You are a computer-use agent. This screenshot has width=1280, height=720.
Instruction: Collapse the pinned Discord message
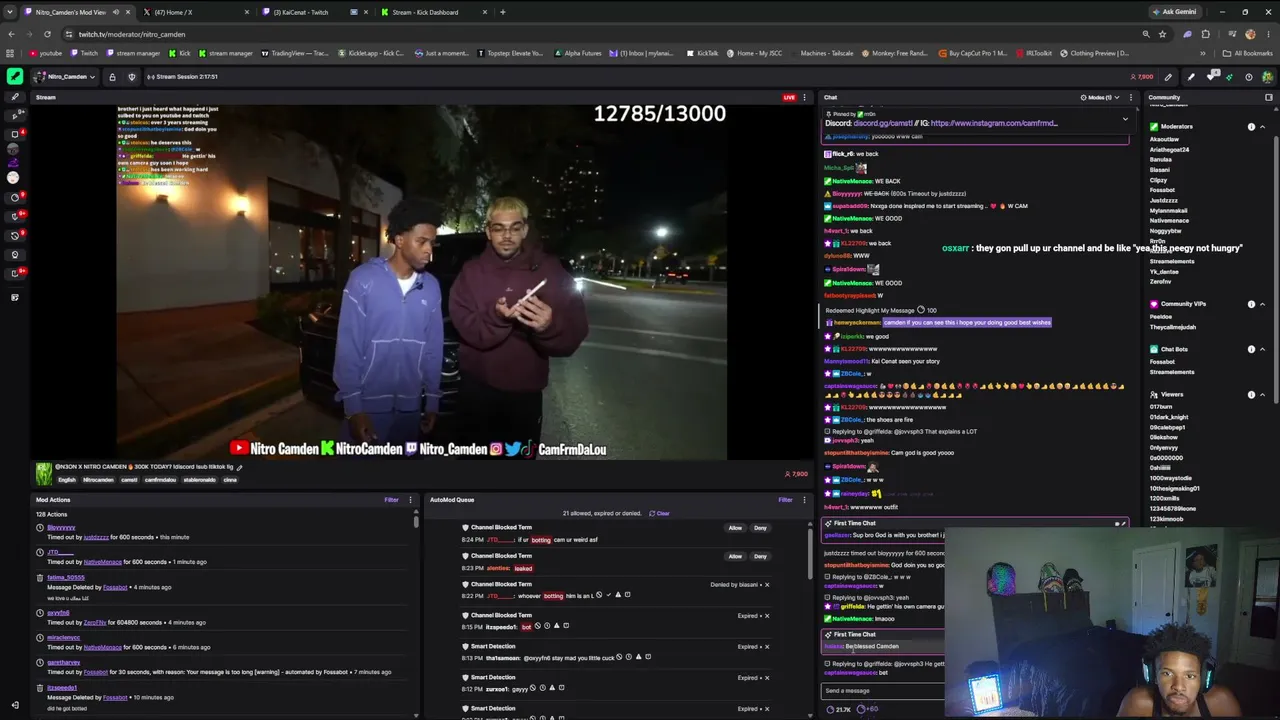pyautogui.click(x=1125, y=119)
